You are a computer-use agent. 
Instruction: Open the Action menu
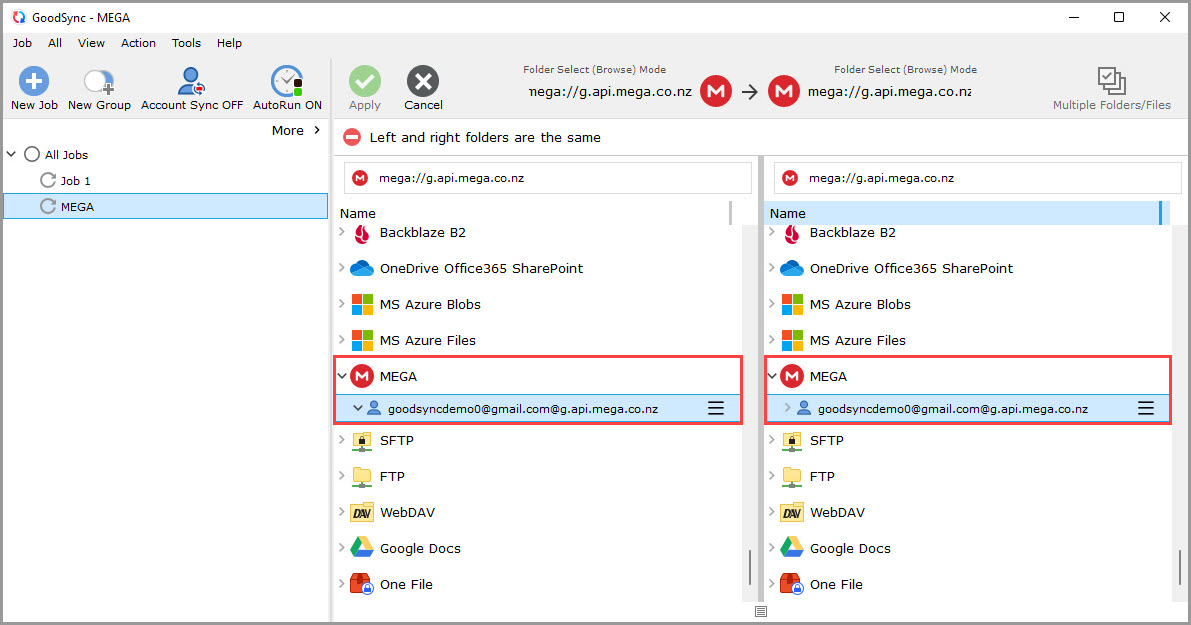pos(138,43)
